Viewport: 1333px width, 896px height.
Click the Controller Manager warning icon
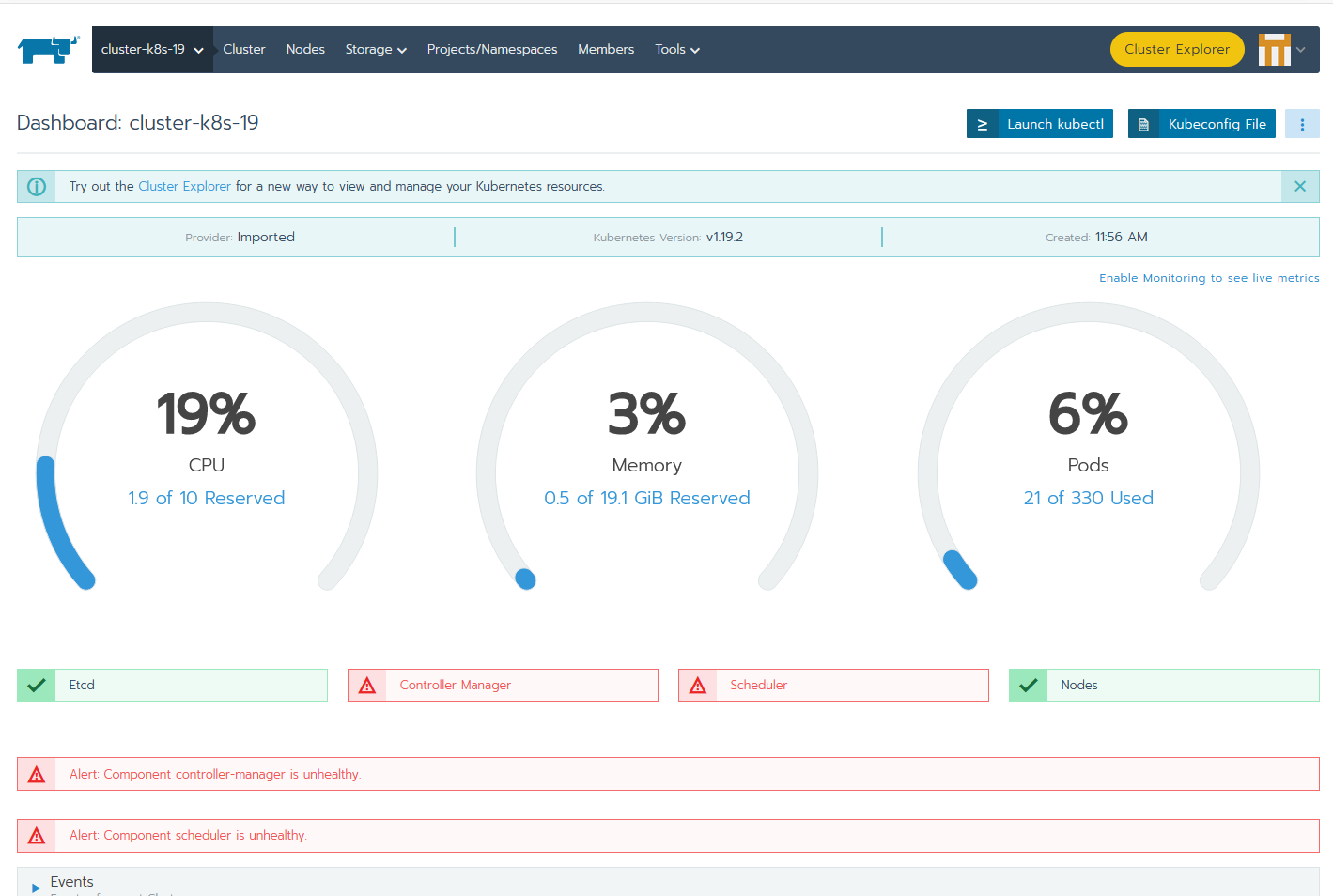[367, 686]
